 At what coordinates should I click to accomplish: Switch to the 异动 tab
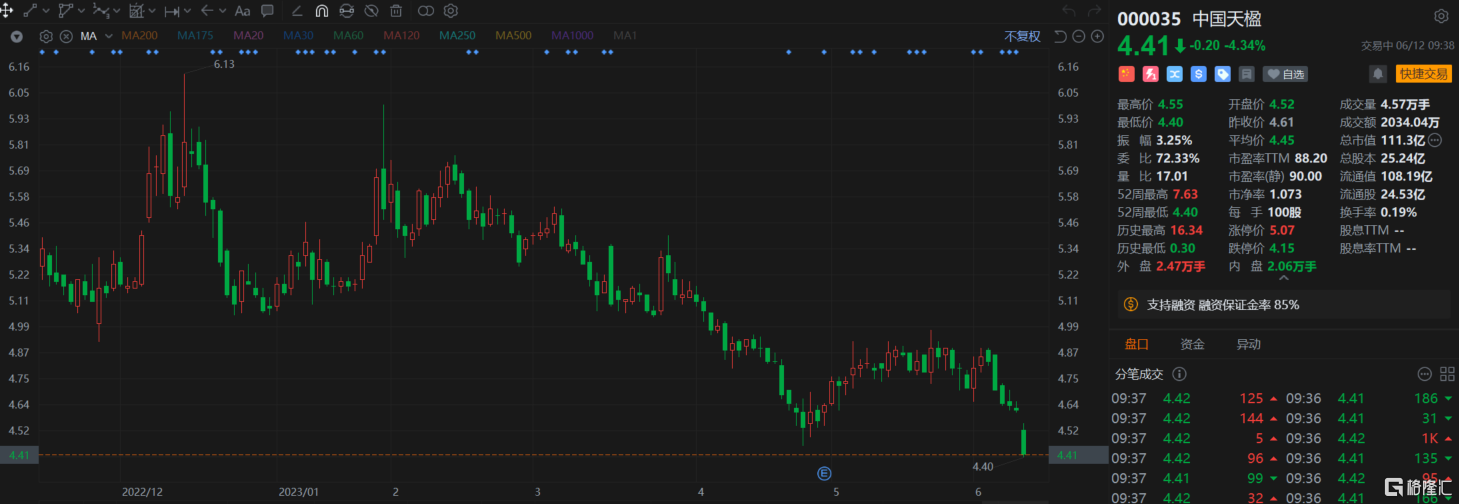(x=1249, y=345)
